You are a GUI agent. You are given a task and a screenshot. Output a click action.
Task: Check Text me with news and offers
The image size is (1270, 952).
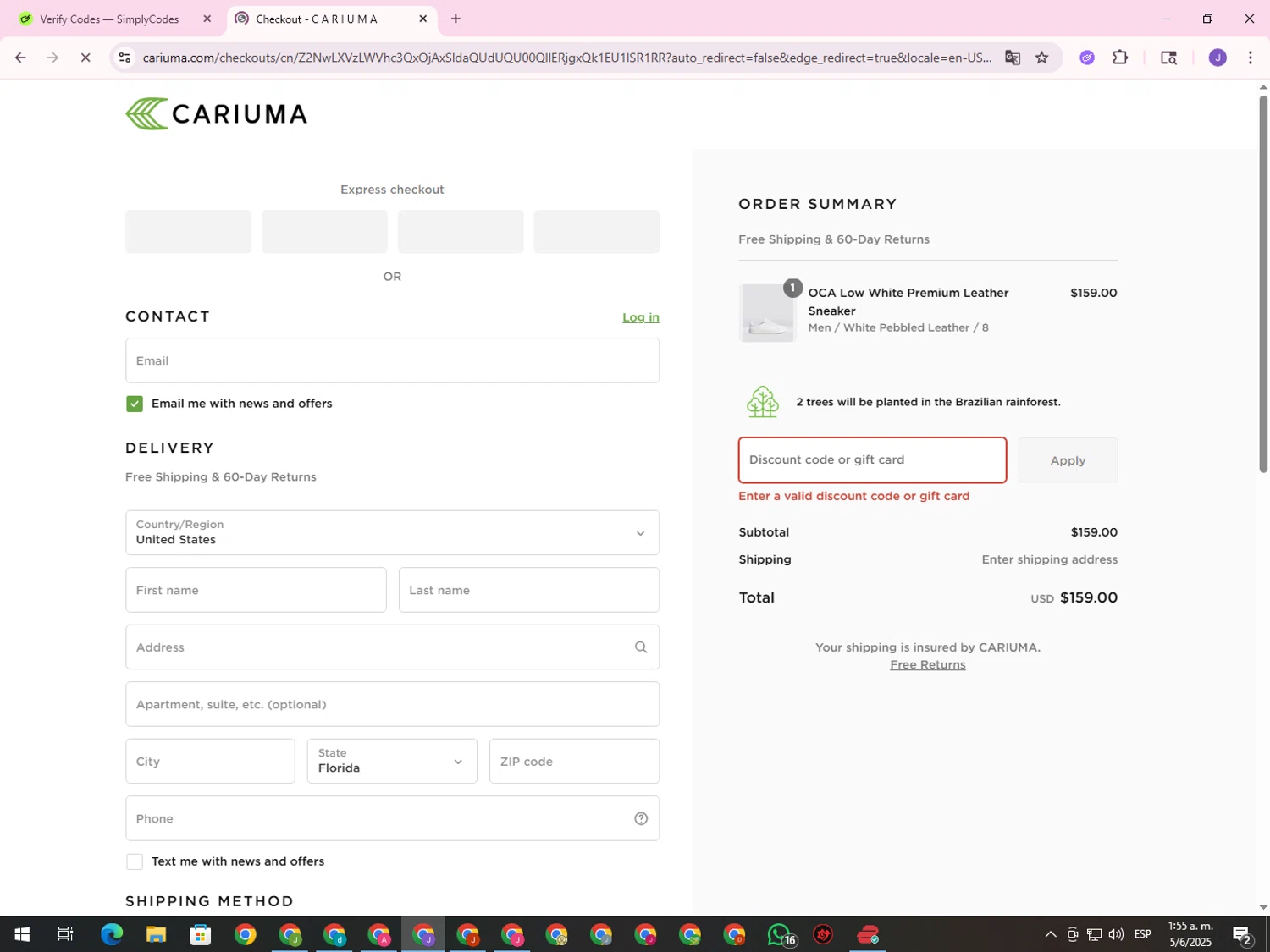pos(135,861)
